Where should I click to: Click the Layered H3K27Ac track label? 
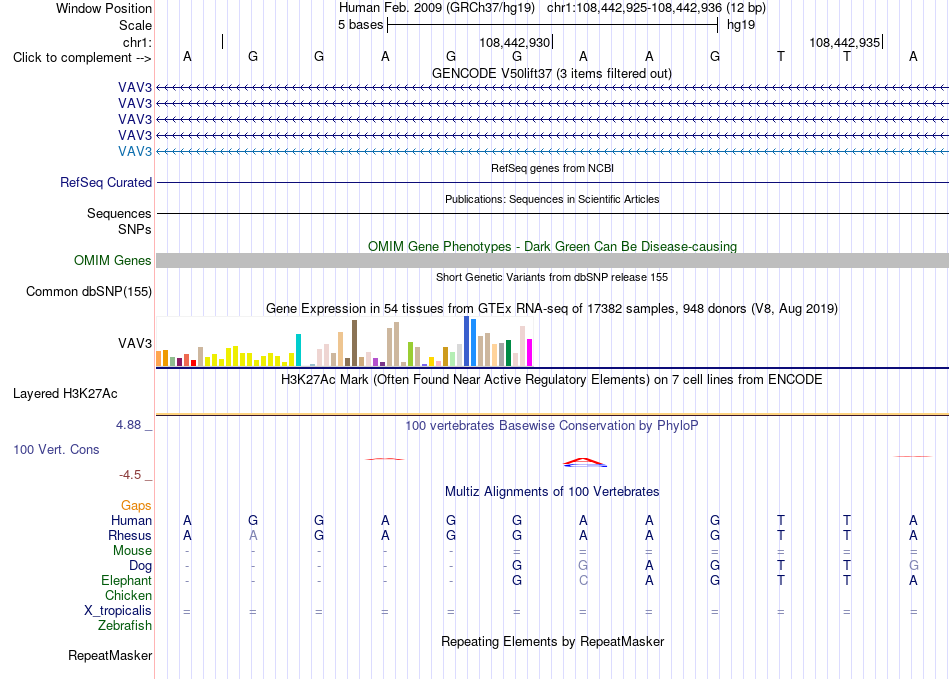65,394
